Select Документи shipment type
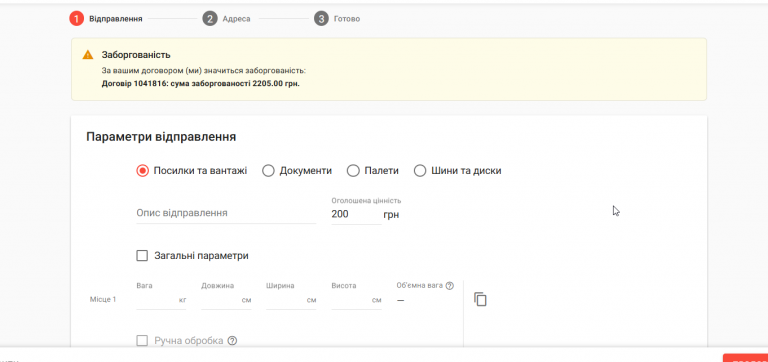Viewport: 768px width, 362px height. tap(268, 171)
